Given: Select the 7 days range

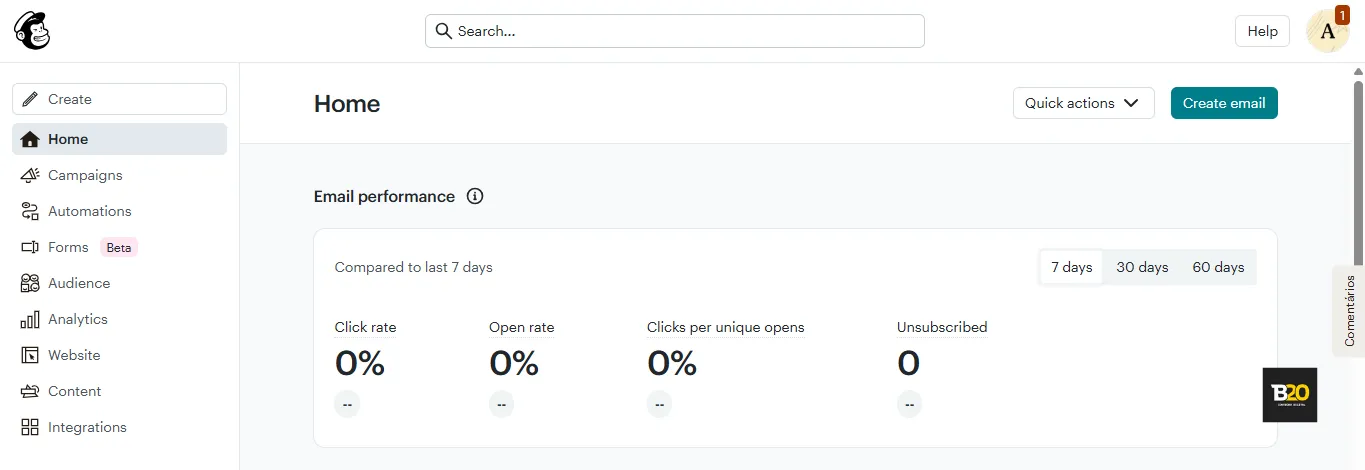Looking at the screenshot, I should (x=1071, y=267).
